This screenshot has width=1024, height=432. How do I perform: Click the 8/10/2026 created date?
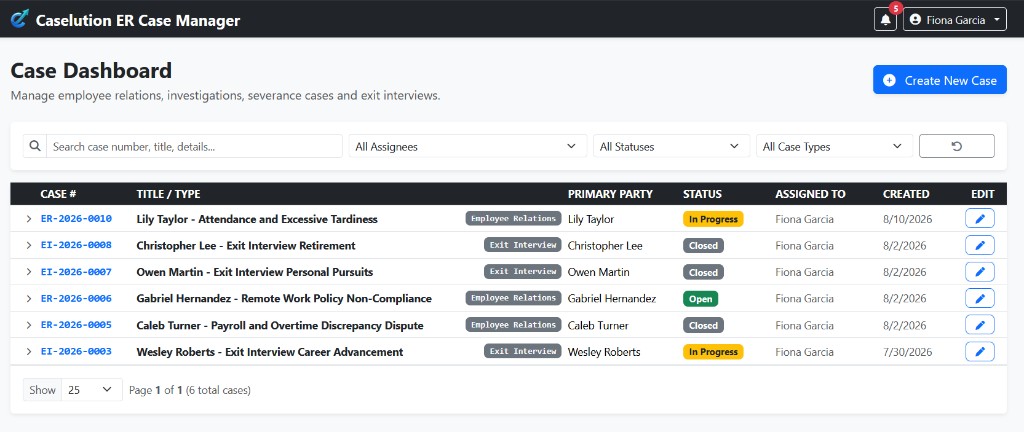(x=907, y=219)
